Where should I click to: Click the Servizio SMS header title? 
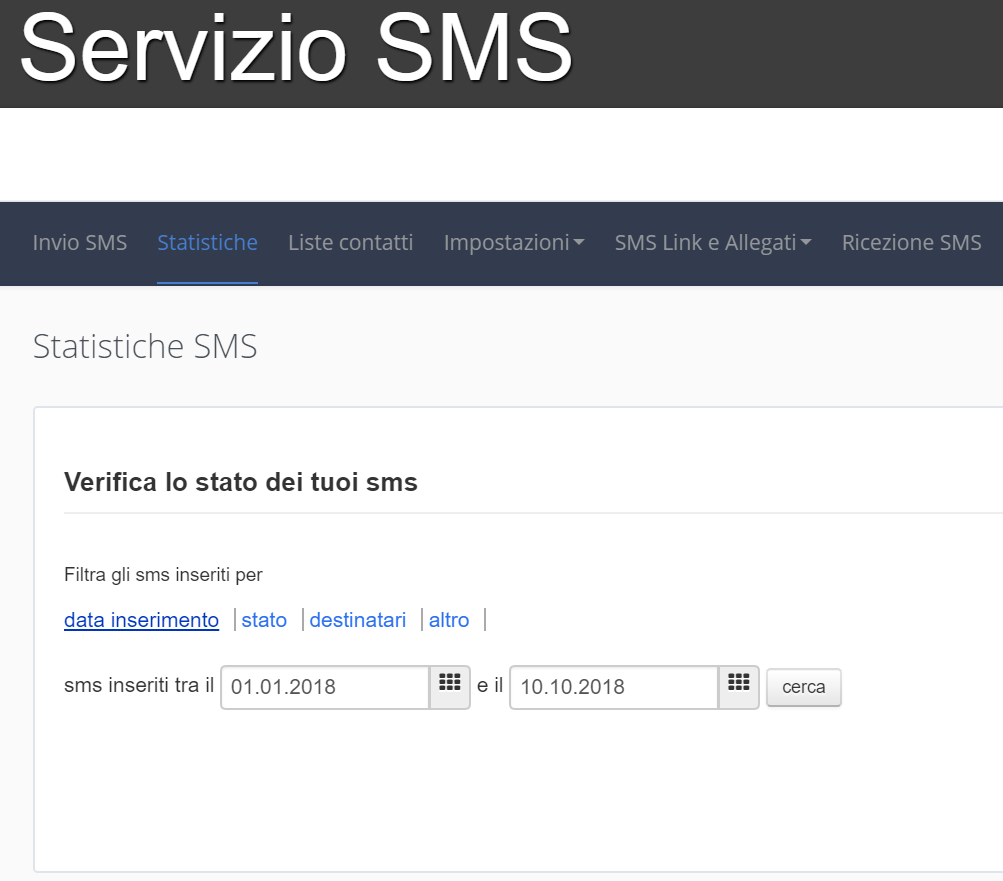point(296,48)
